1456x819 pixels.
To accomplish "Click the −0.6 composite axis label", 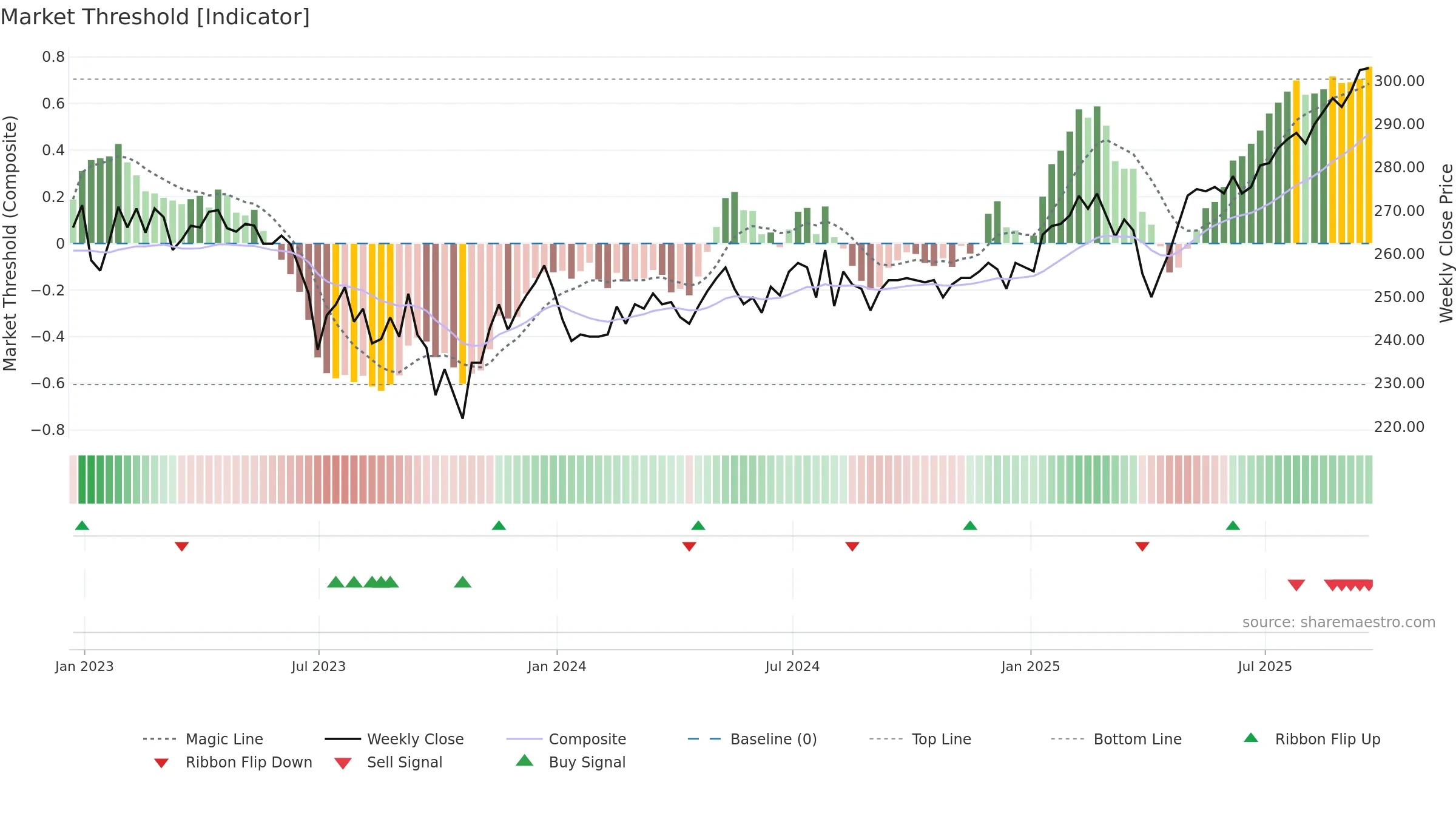I will click(48, 383).
